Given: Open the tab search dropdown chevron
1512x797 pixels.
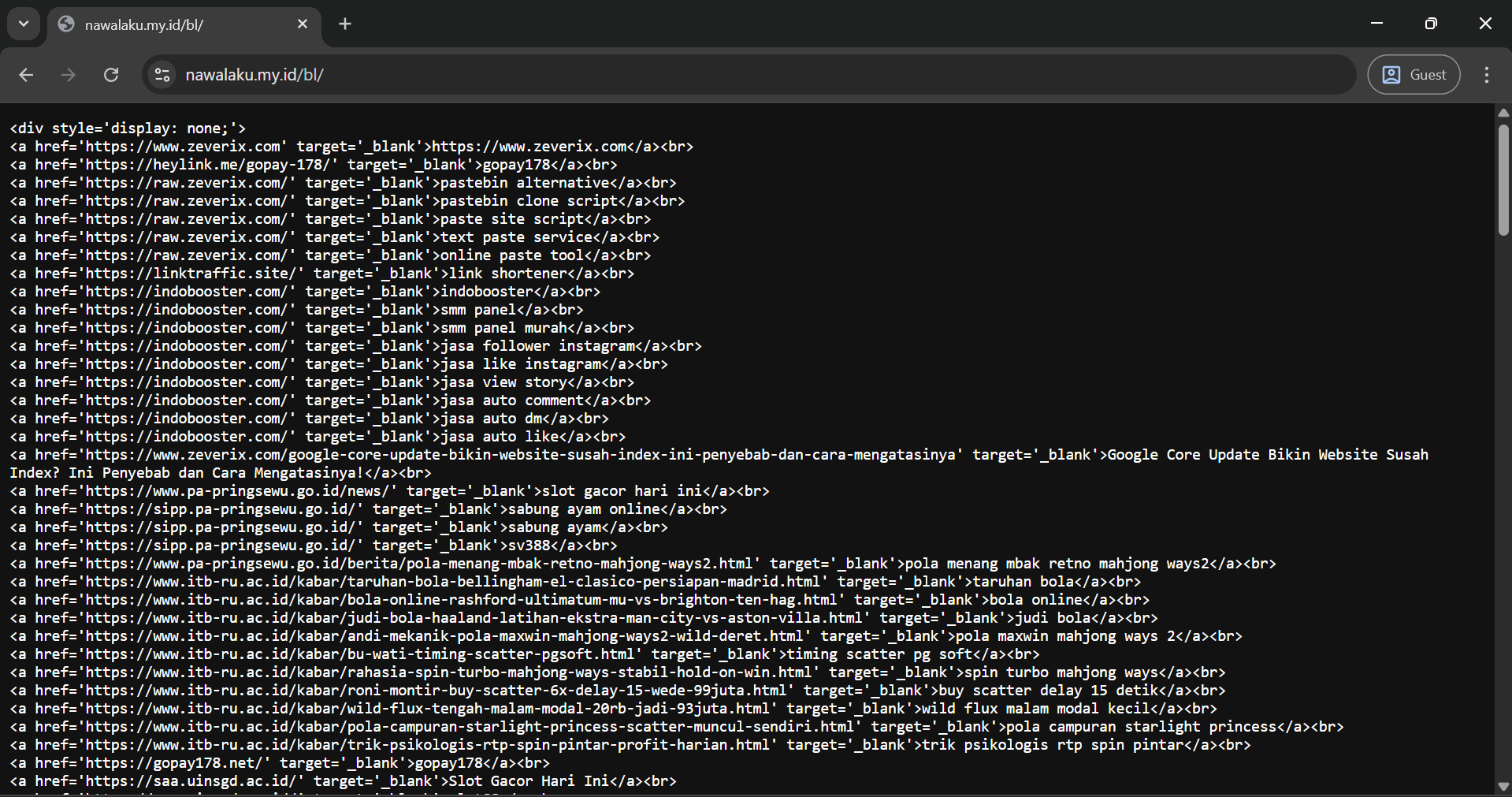Looking at the screenshot, I should [24, 24].
